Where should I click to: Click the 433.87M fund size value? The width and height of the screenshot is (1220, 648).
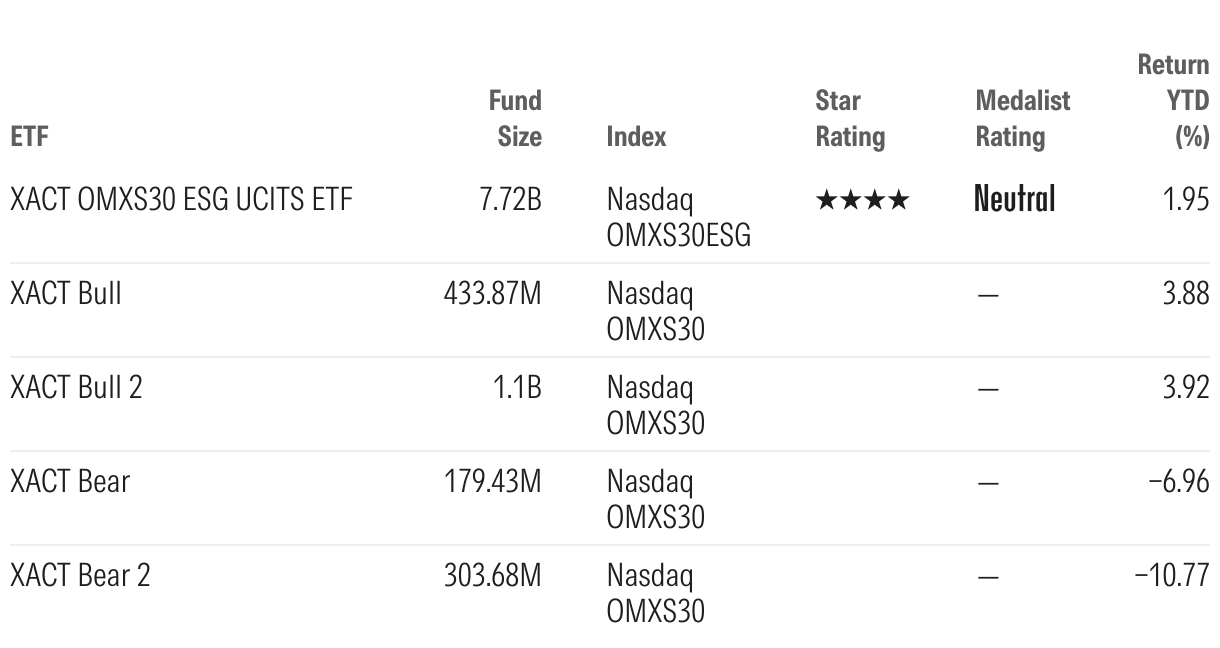(493, 295)
